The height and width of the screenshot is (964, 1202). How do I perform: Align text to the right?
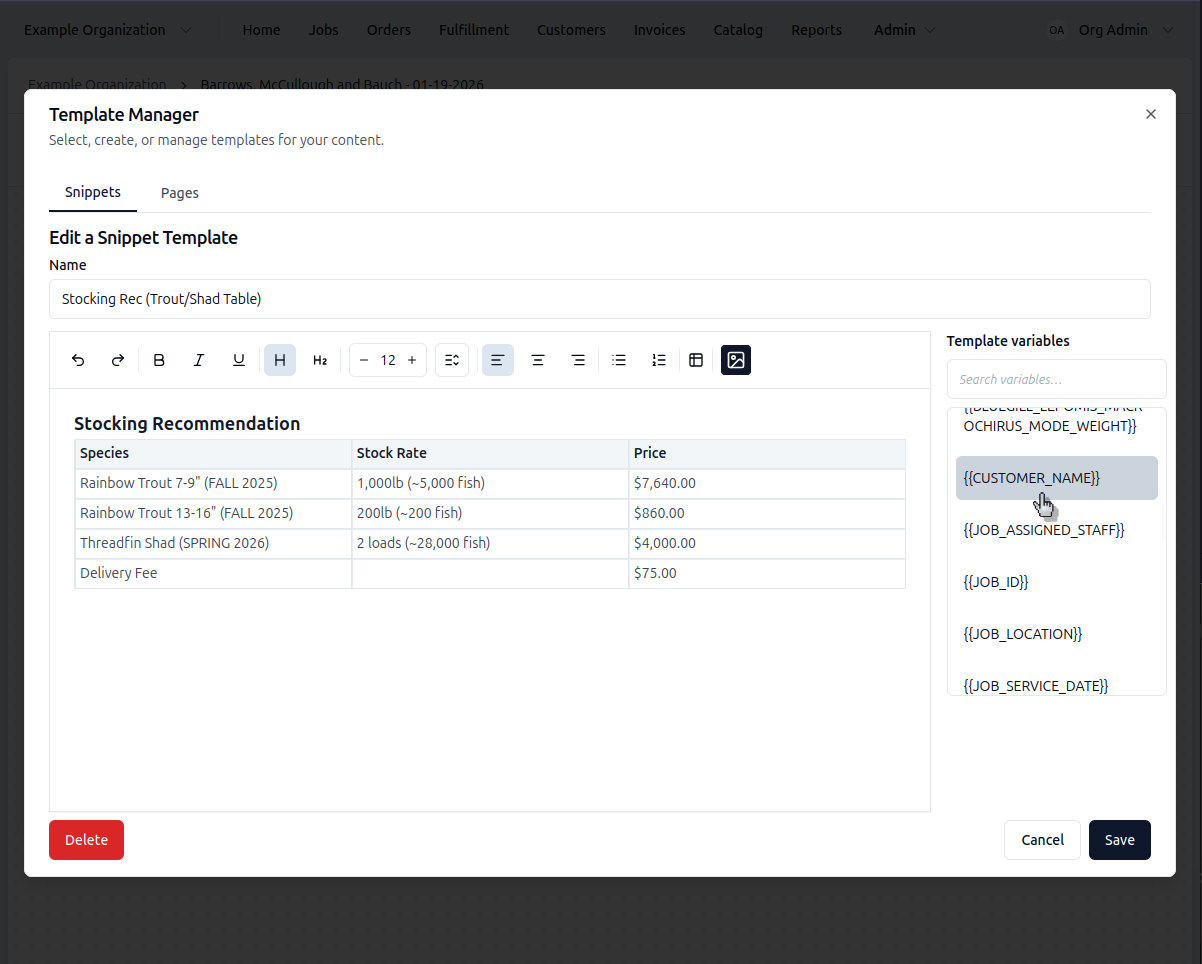click(578, 360)
